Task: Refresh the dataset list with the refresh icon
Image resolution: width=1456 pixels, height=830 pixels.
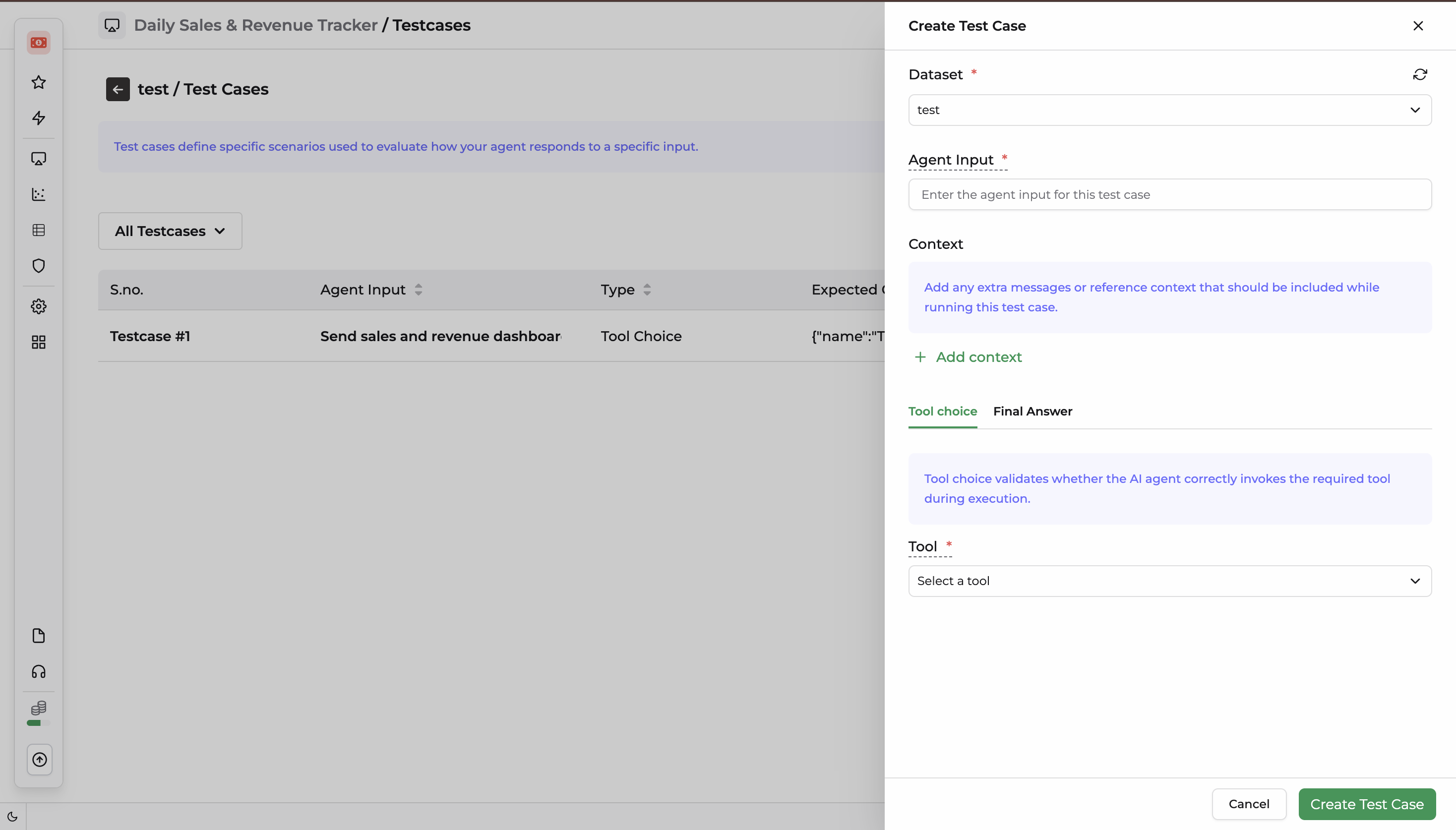Action: (1420, 75)
